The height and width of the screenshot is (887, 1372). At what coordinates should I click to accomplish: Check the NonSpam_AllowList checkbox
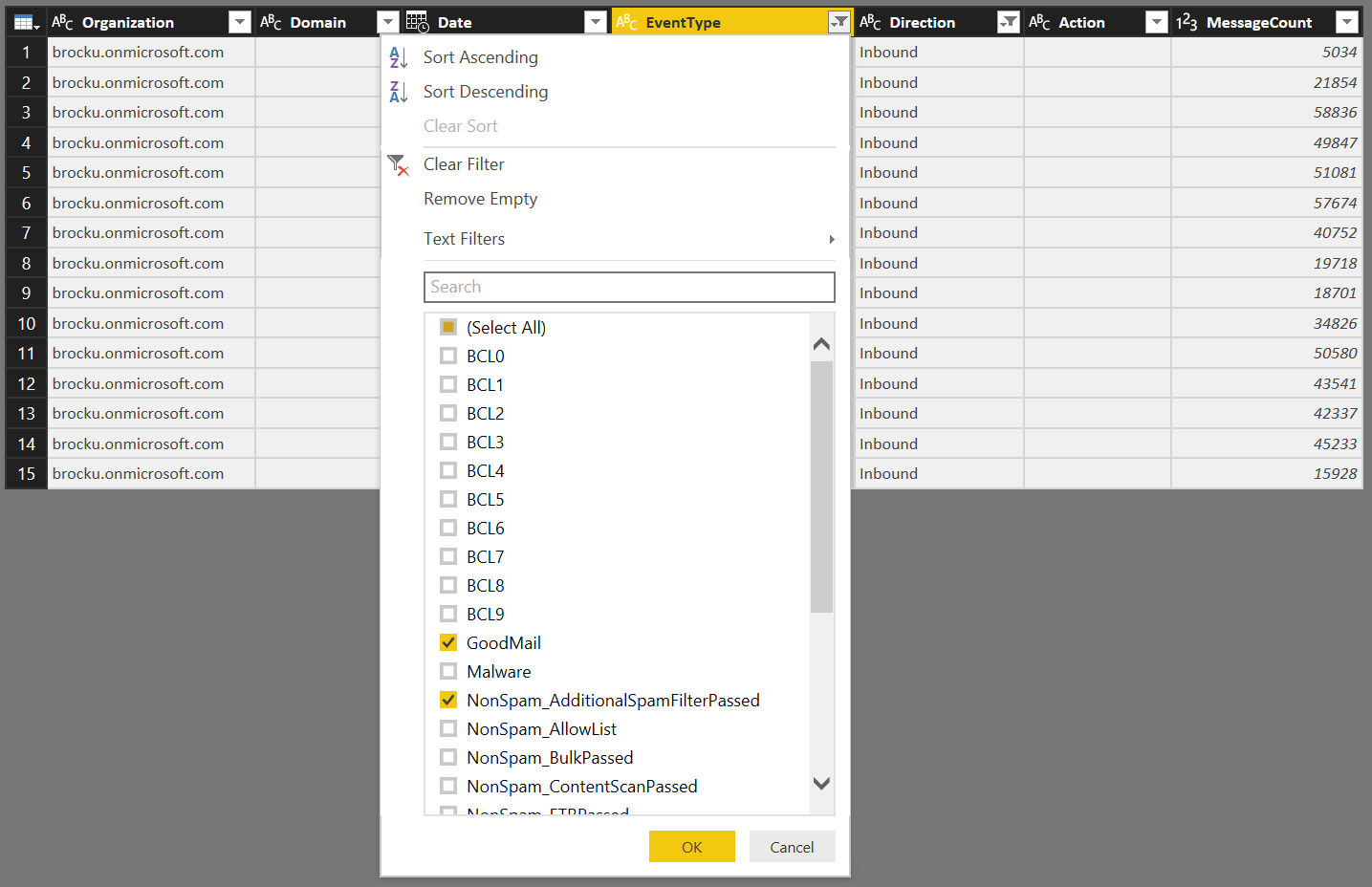point(448,728)
